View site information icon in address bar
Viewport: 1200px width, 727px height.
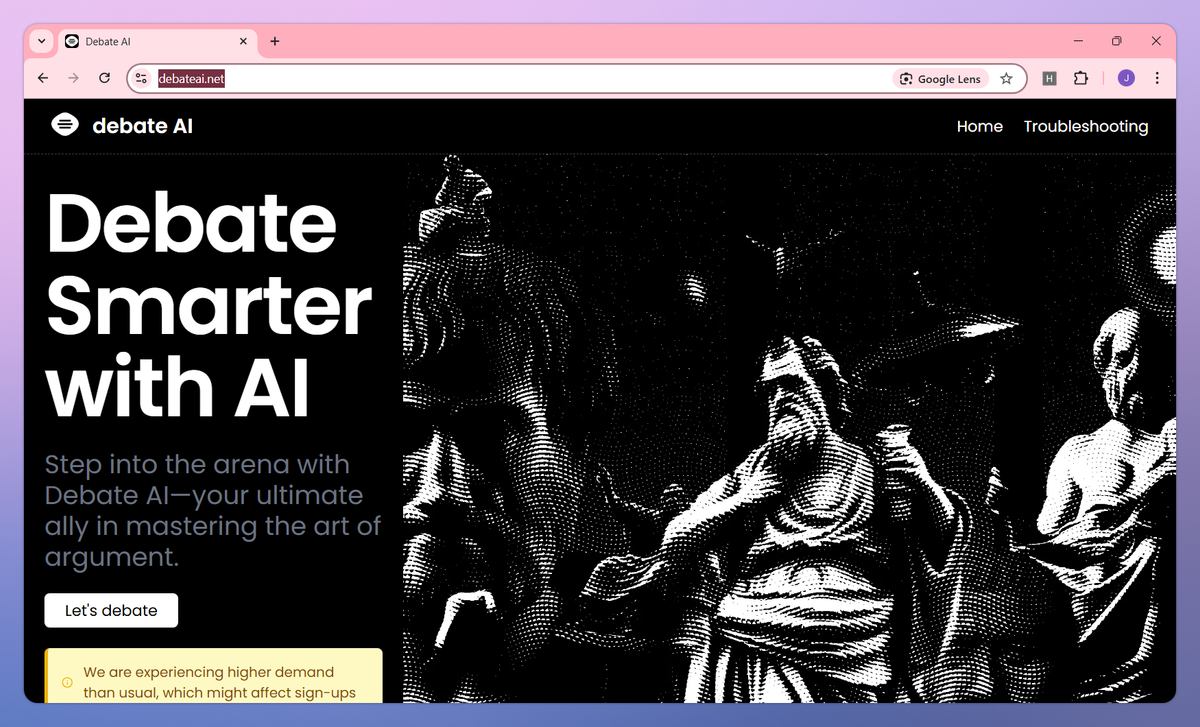click(141, 78)
